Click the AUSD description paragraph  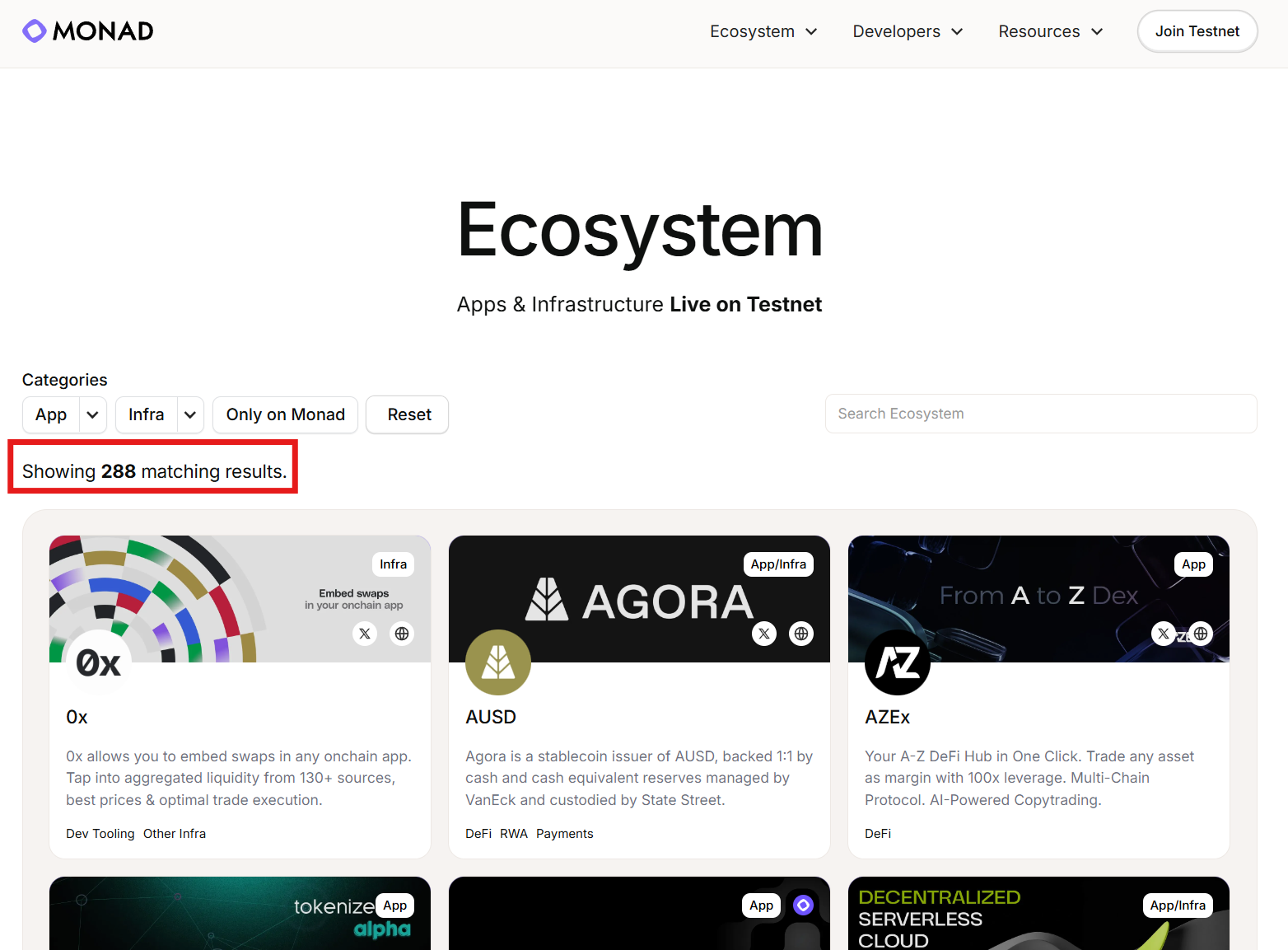[x=639, y=778]
